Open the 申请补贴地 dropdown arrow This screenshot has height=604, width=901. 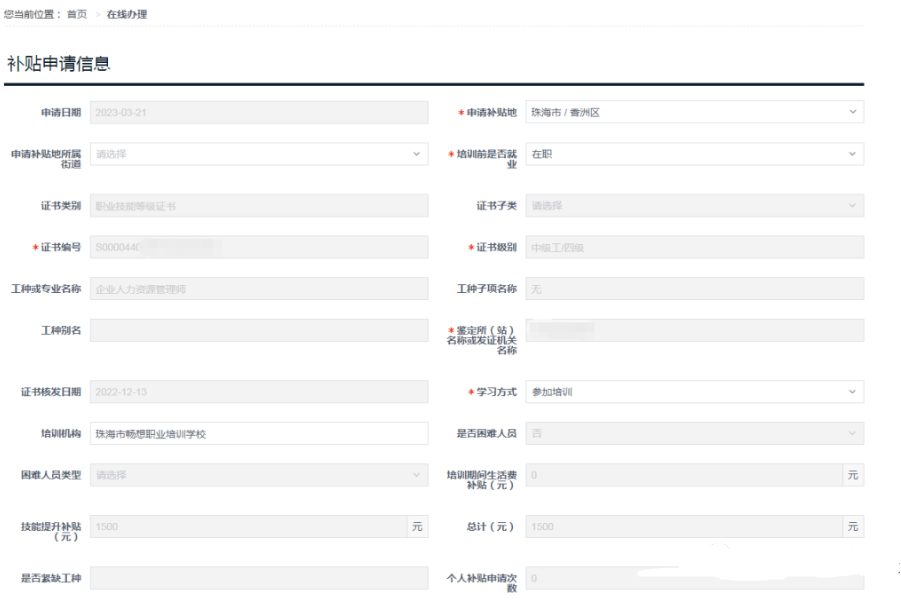(852, 112)
